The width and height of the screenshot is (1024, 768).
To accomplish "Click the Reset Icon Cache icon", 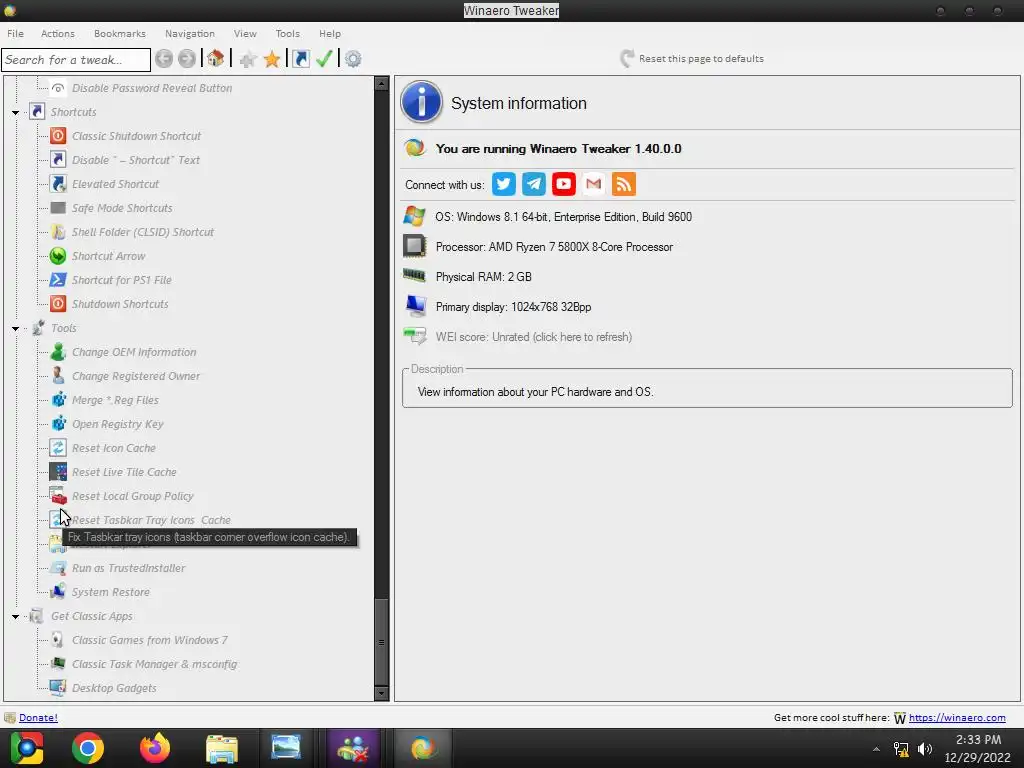I will [x=58, y=448].
